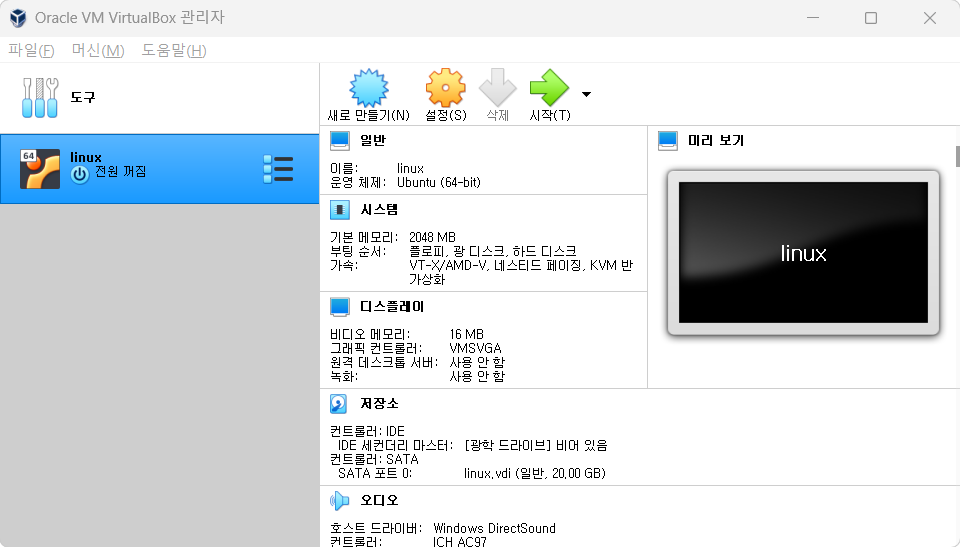
Task: Click the details pane vertical scrollbar
Action: click(x=957, y=156)
